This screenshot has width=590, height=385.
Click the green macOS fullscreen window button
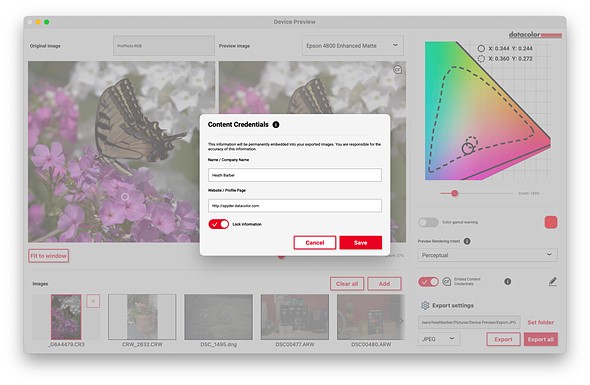tap(47, 22)
